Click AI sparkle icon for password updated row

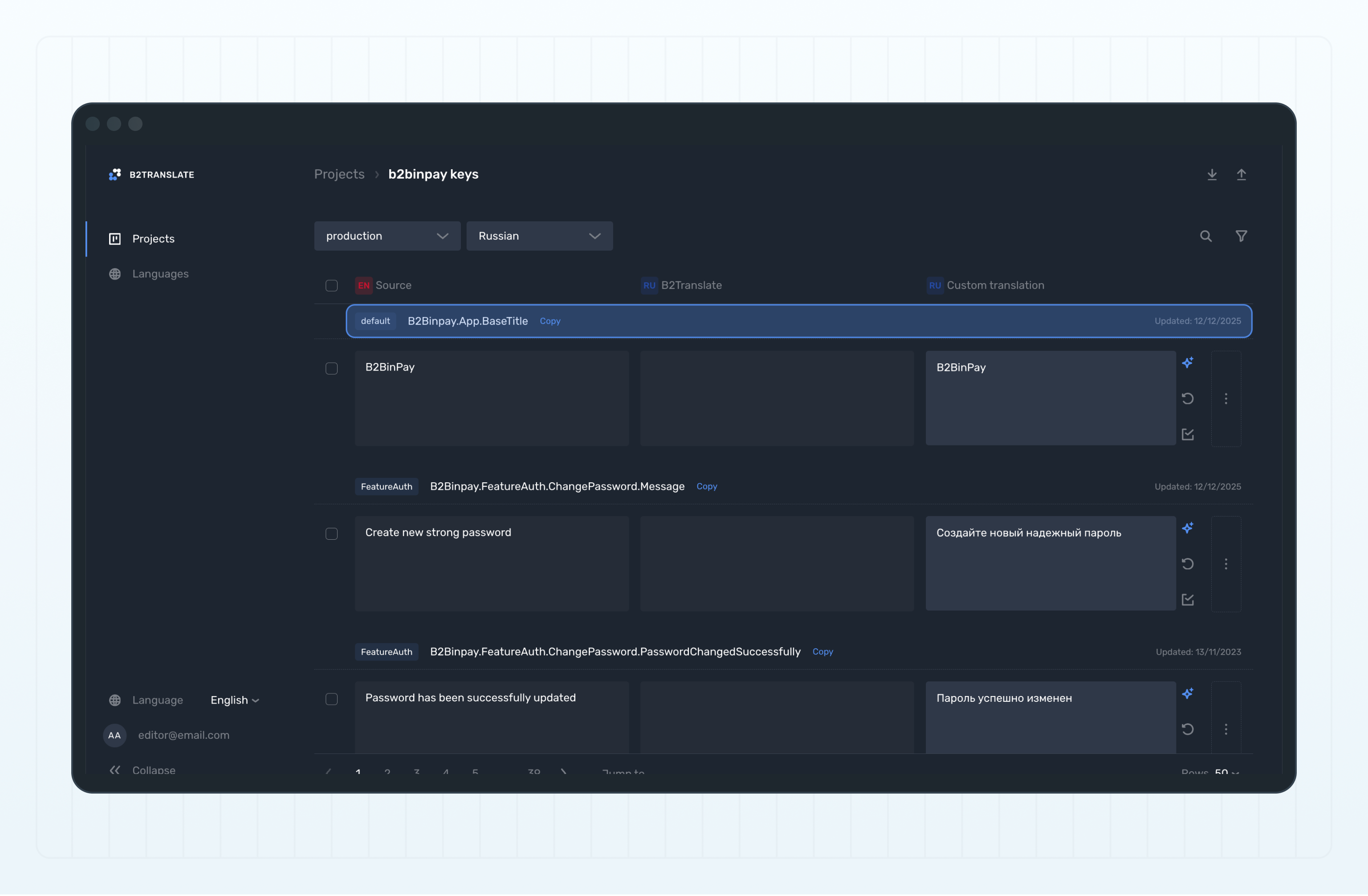[1188, 693]
